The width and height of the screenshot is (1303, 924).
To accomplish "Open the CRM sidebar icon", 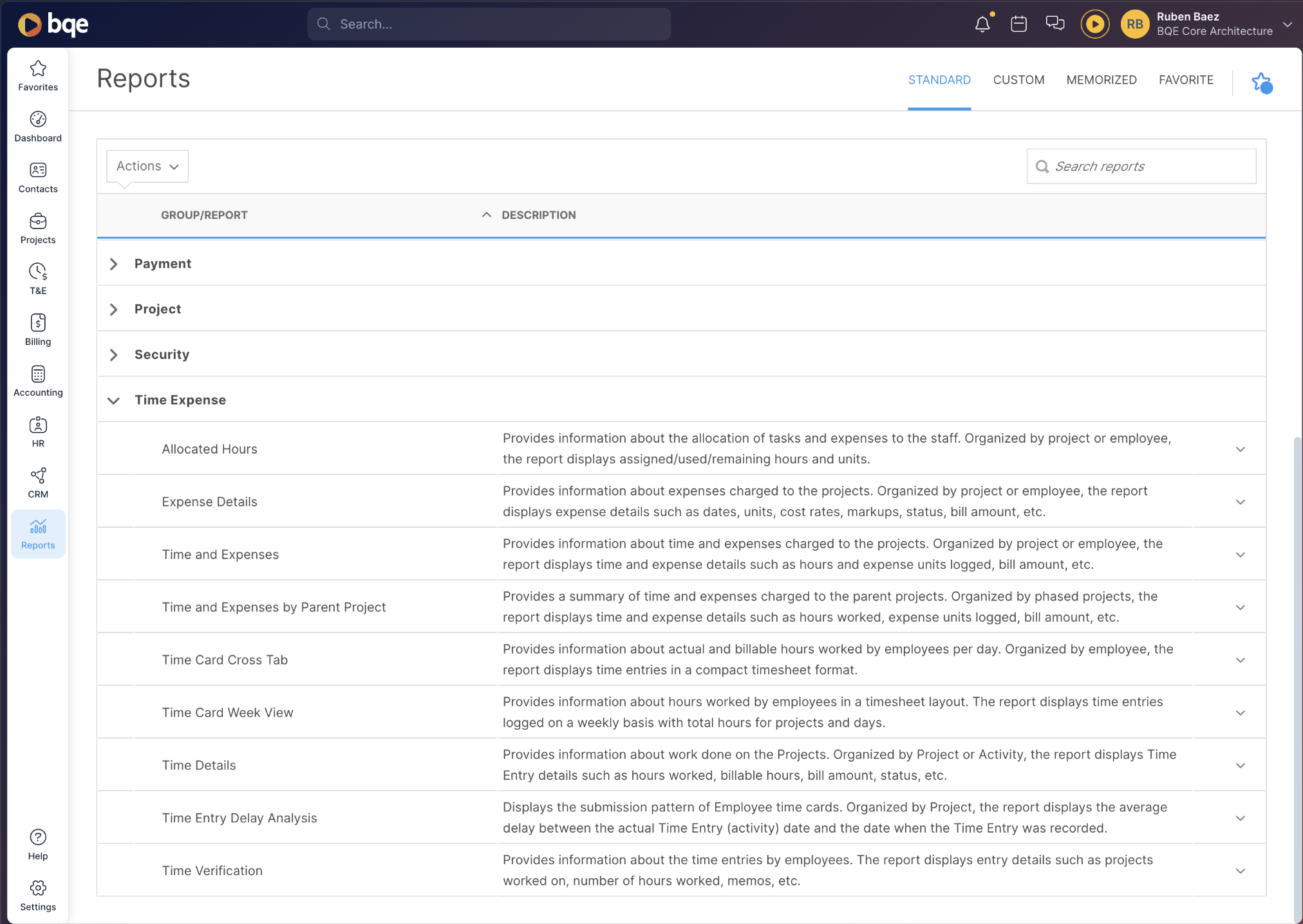I will [38, 483].
